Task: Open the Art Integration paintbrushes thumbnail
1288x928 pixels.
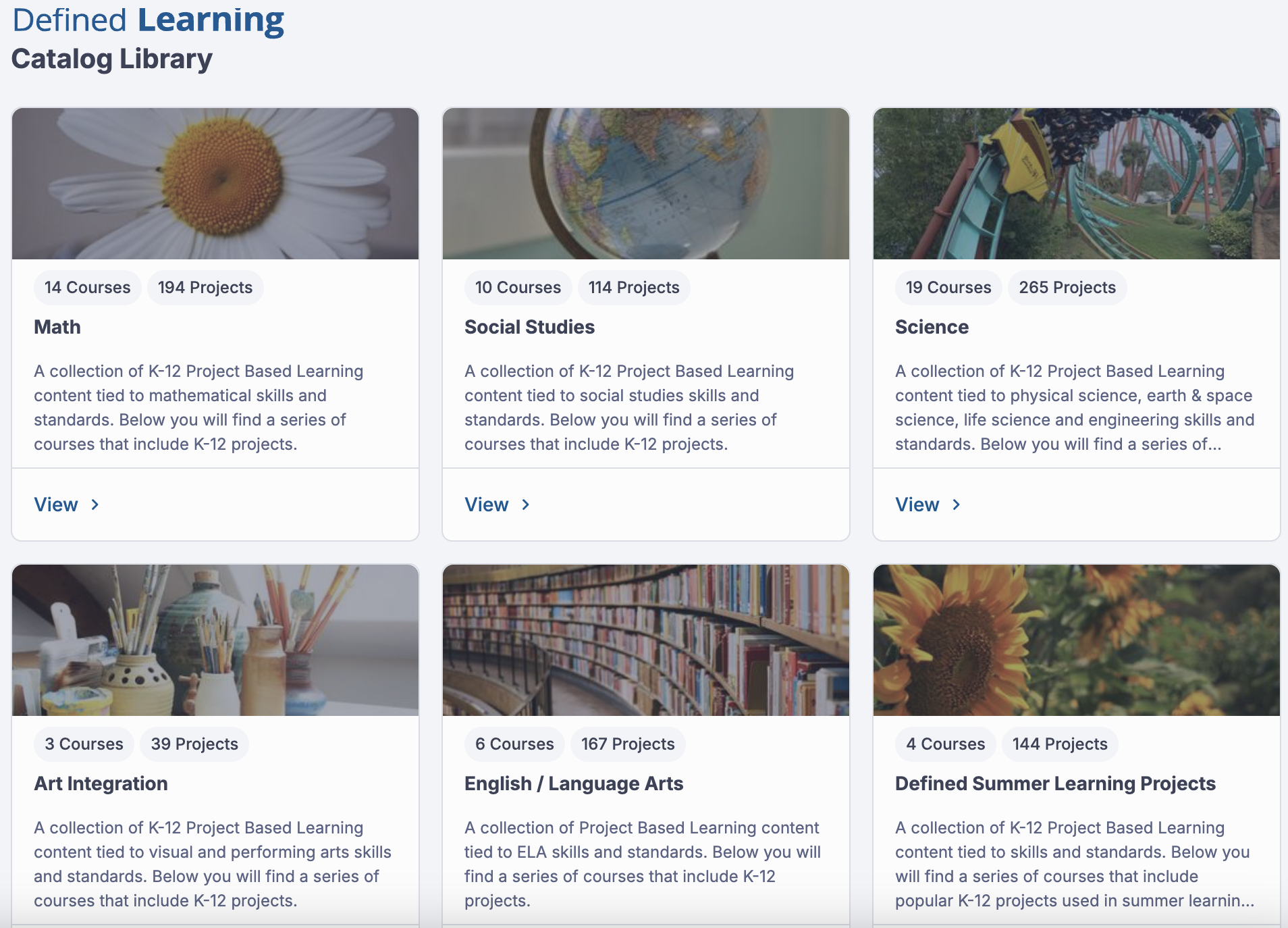Action: [215, 640]
